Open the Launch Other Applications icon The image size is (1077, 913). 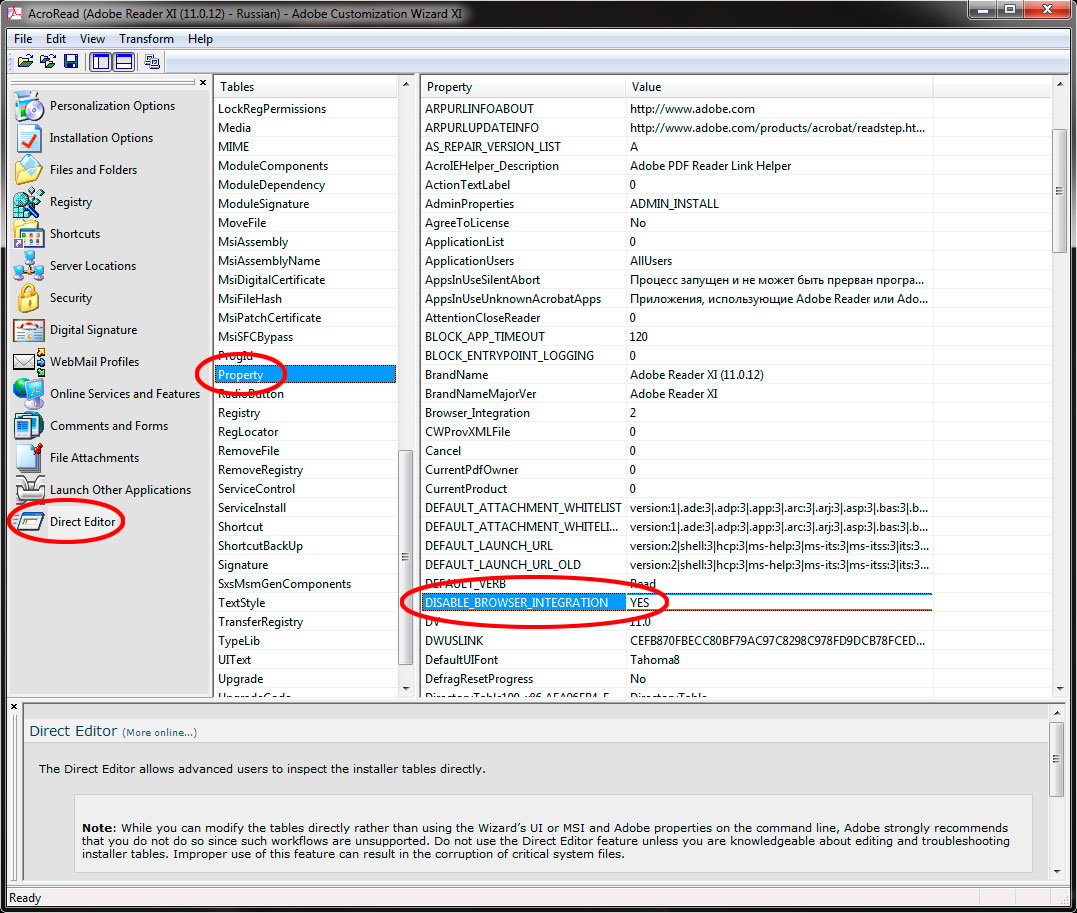point(30,489)
